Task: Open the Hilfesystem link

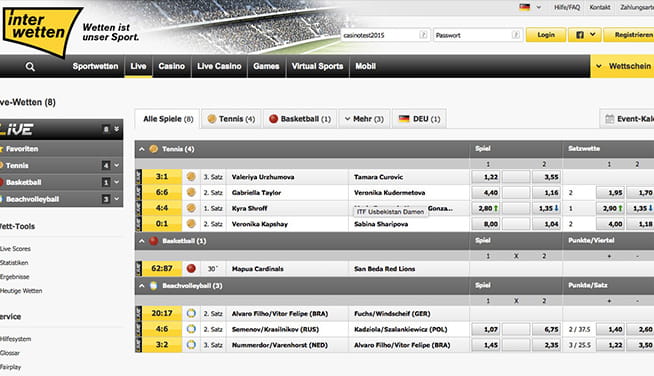Action: click(15, 339)
